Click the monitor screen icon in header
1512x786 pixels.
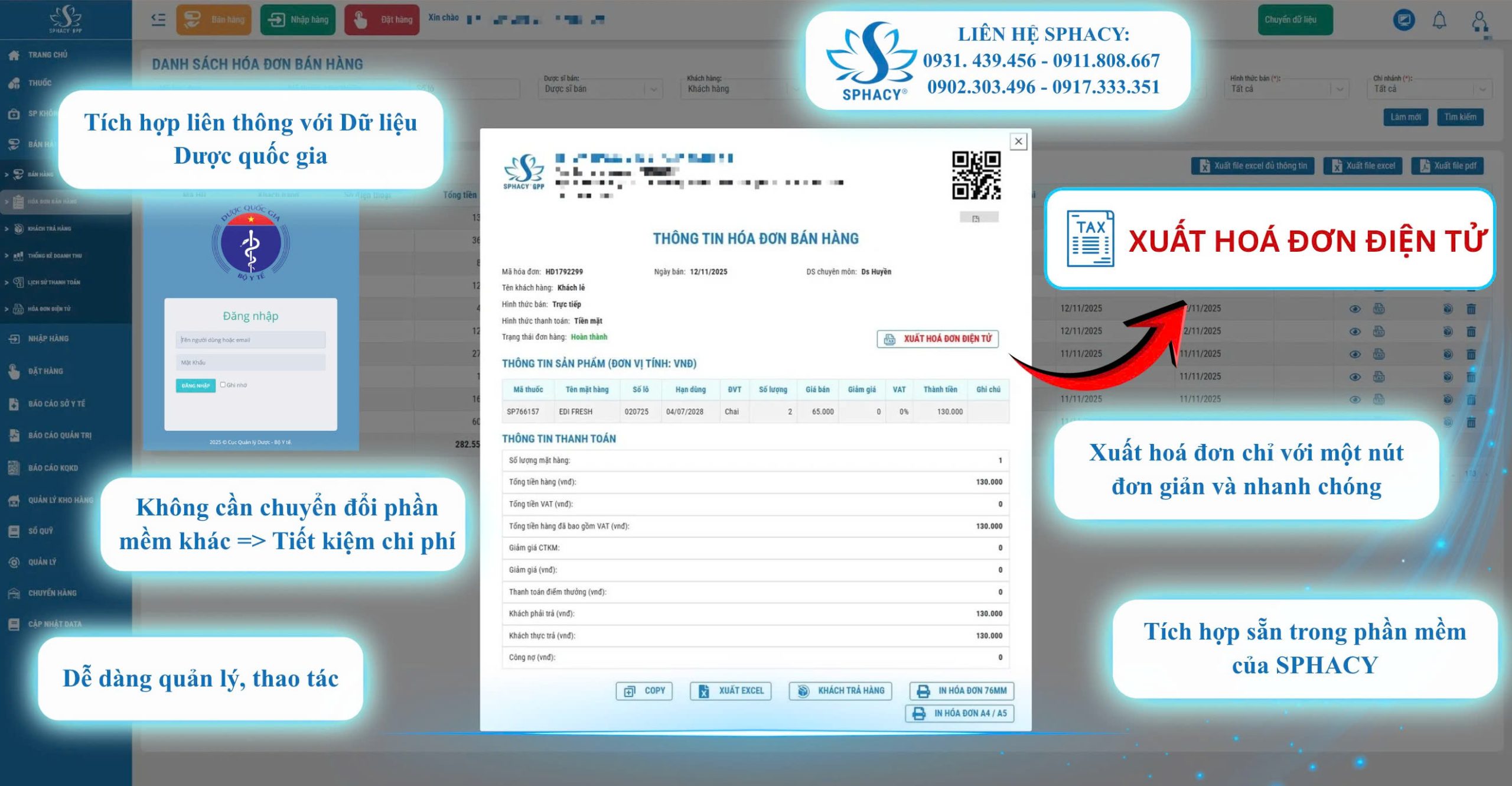1403,21
